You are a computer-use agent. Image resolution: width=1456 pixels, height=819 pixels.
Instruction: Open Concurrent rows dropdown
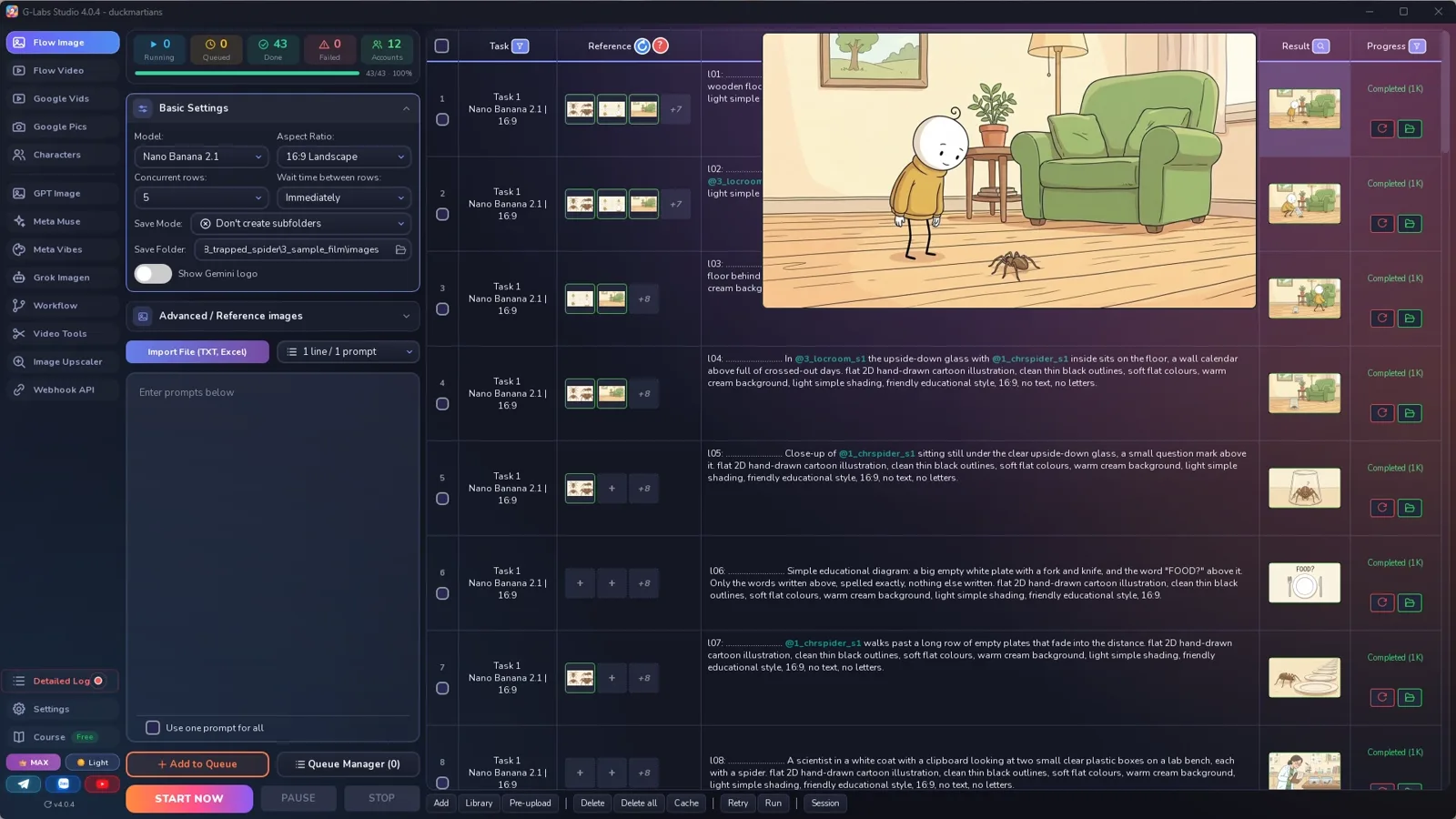(x=201, y=197)
